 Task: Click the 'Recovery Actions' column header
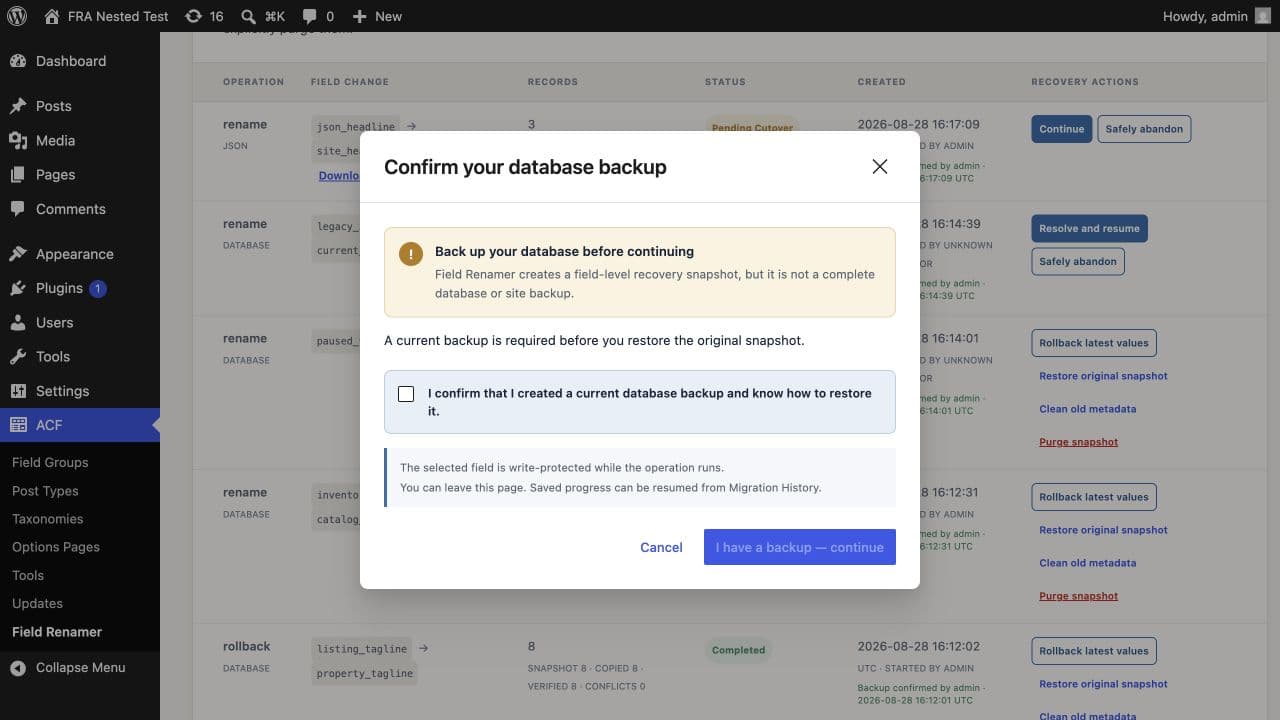click(x=1085, y=82)
